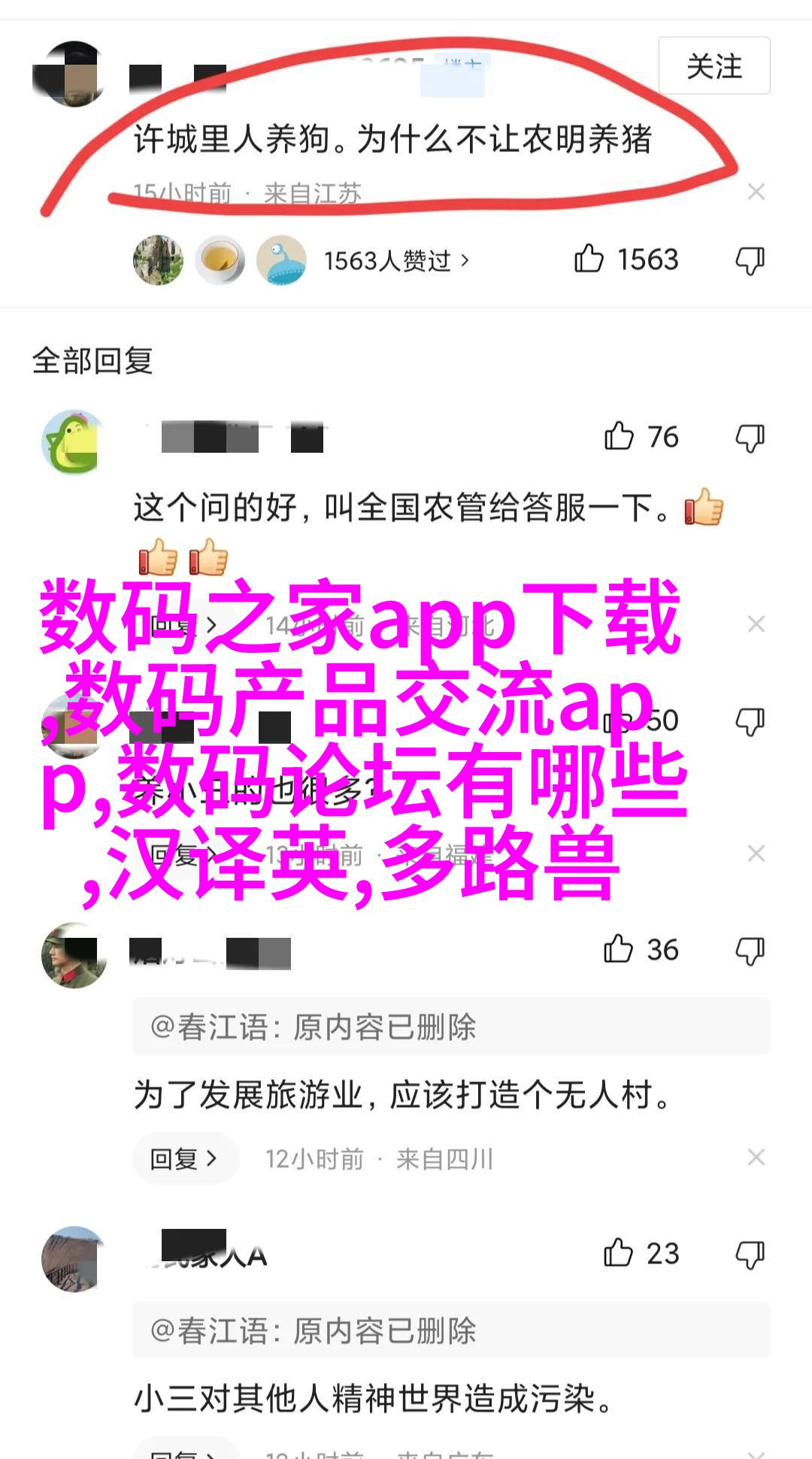Tap 回复 under the 无人村 comment
The image size is (812, 1459).
click(x=186, y=1159)
